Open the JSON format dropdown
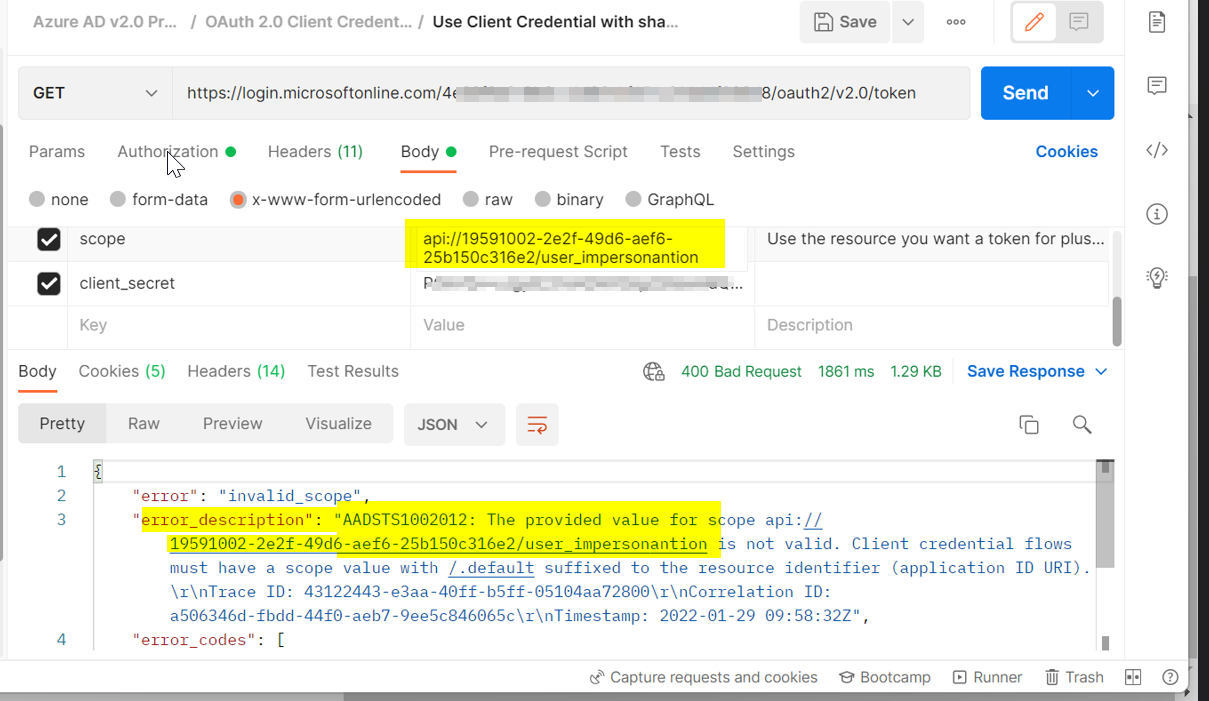This screenshot has height=701, width=1209. pyautogui.click(x=454, y=425)
